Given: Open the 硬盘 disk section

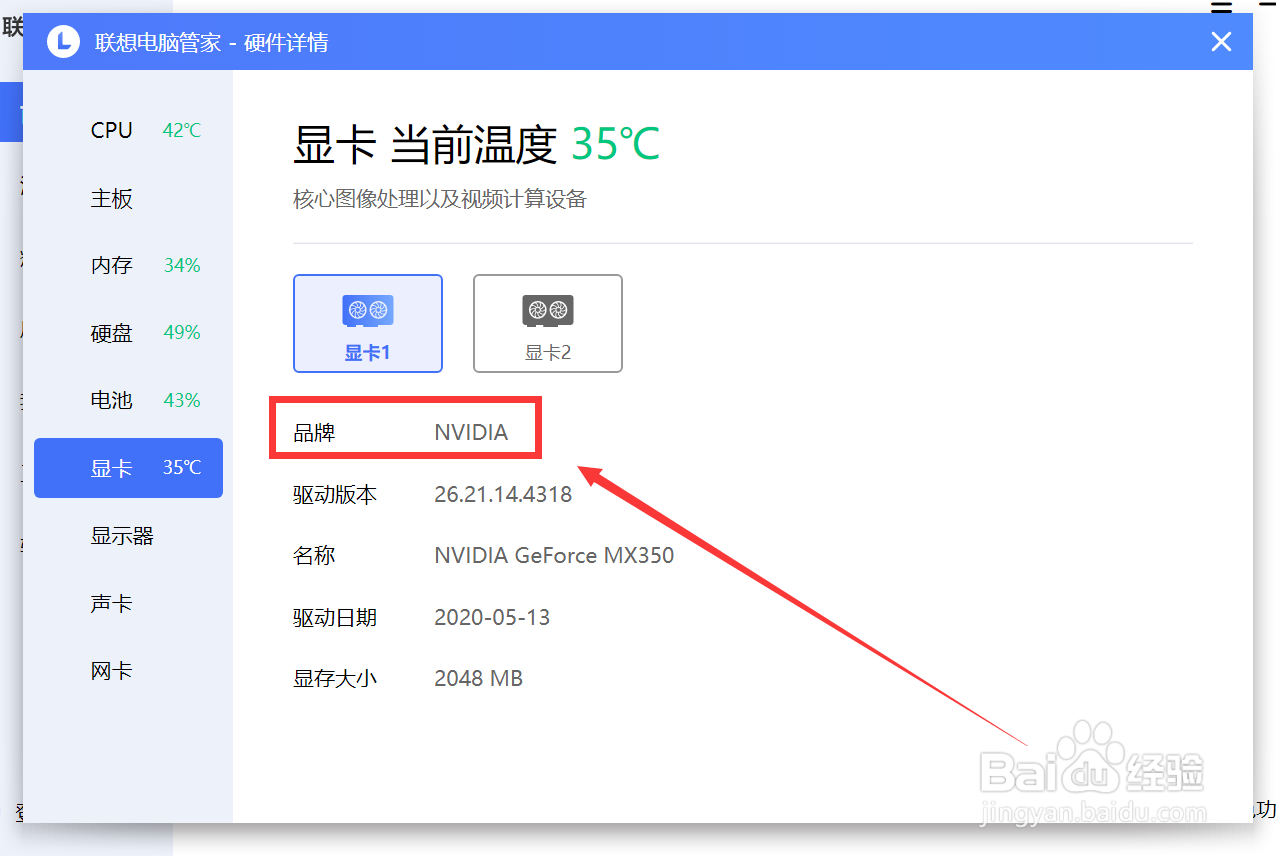Looking at the screenshot, I should click(128, 333).
